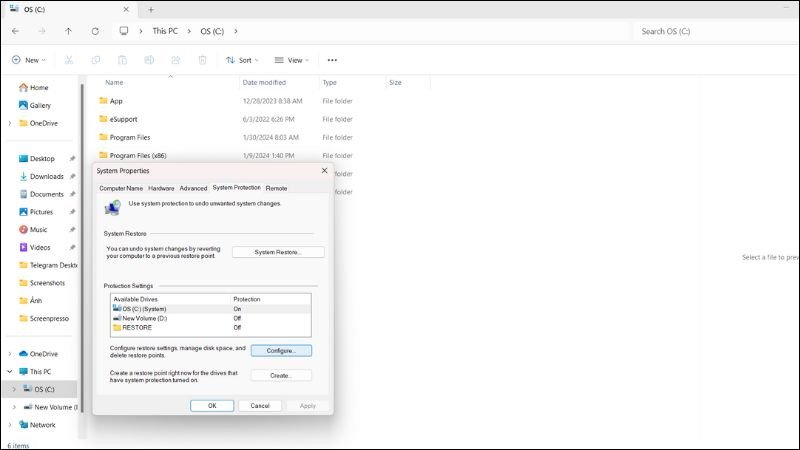Click the Share toolbar icon
Viewport: 800px width, 450px height.
coord(176,60)
